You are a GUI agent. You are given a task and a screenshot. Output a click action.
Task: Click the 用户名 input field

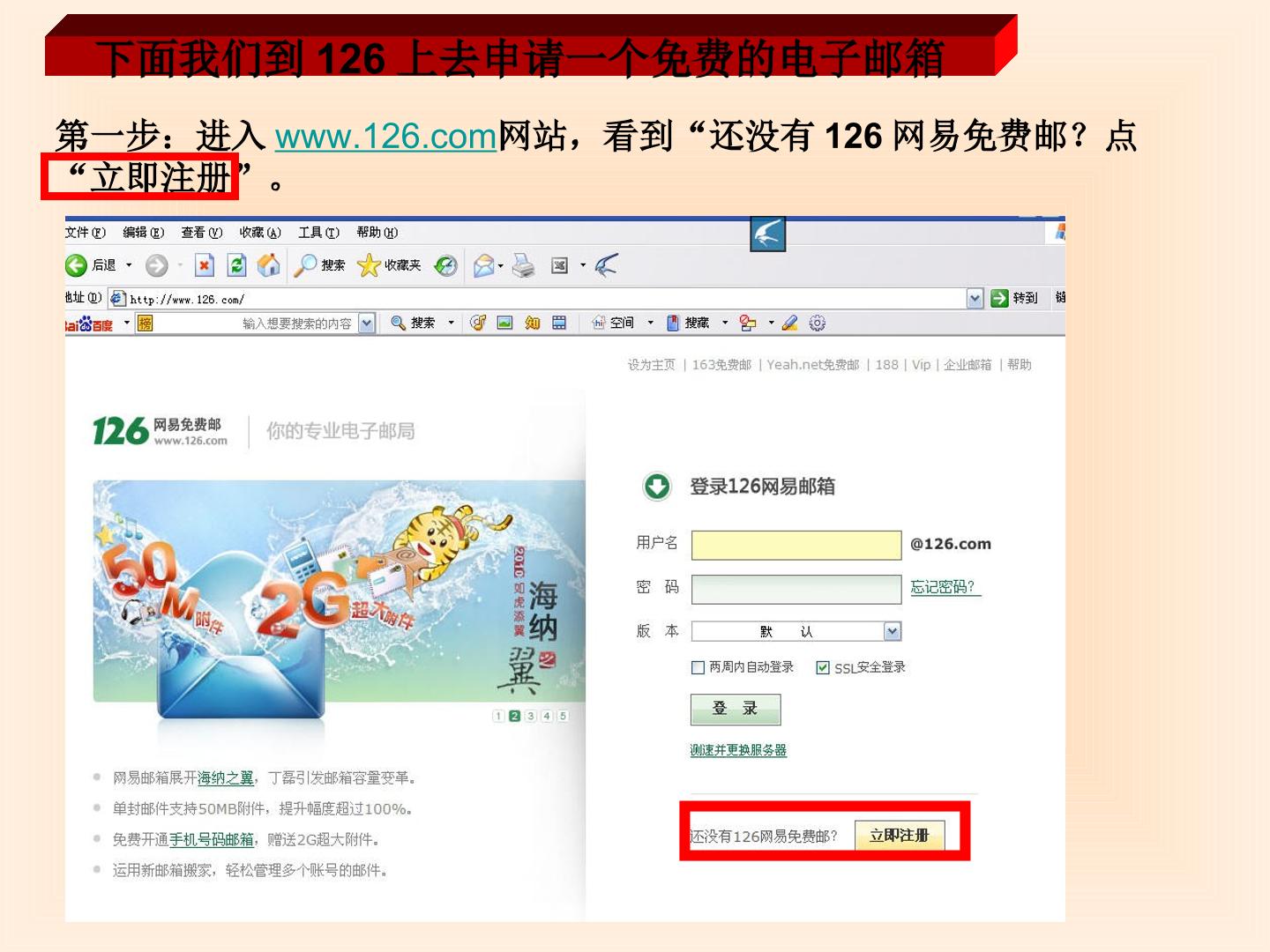point(796,545)
